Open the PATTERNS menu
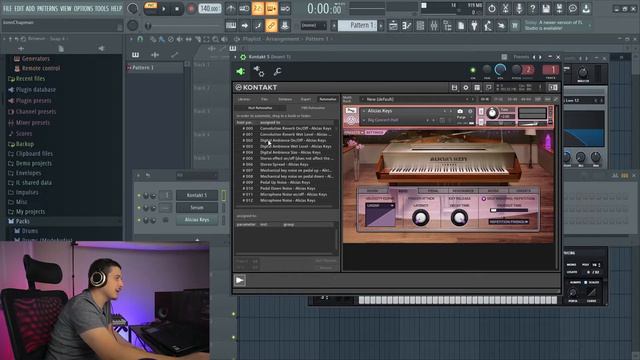The width and height of the screenshot is (640, 360). [48, 8]
